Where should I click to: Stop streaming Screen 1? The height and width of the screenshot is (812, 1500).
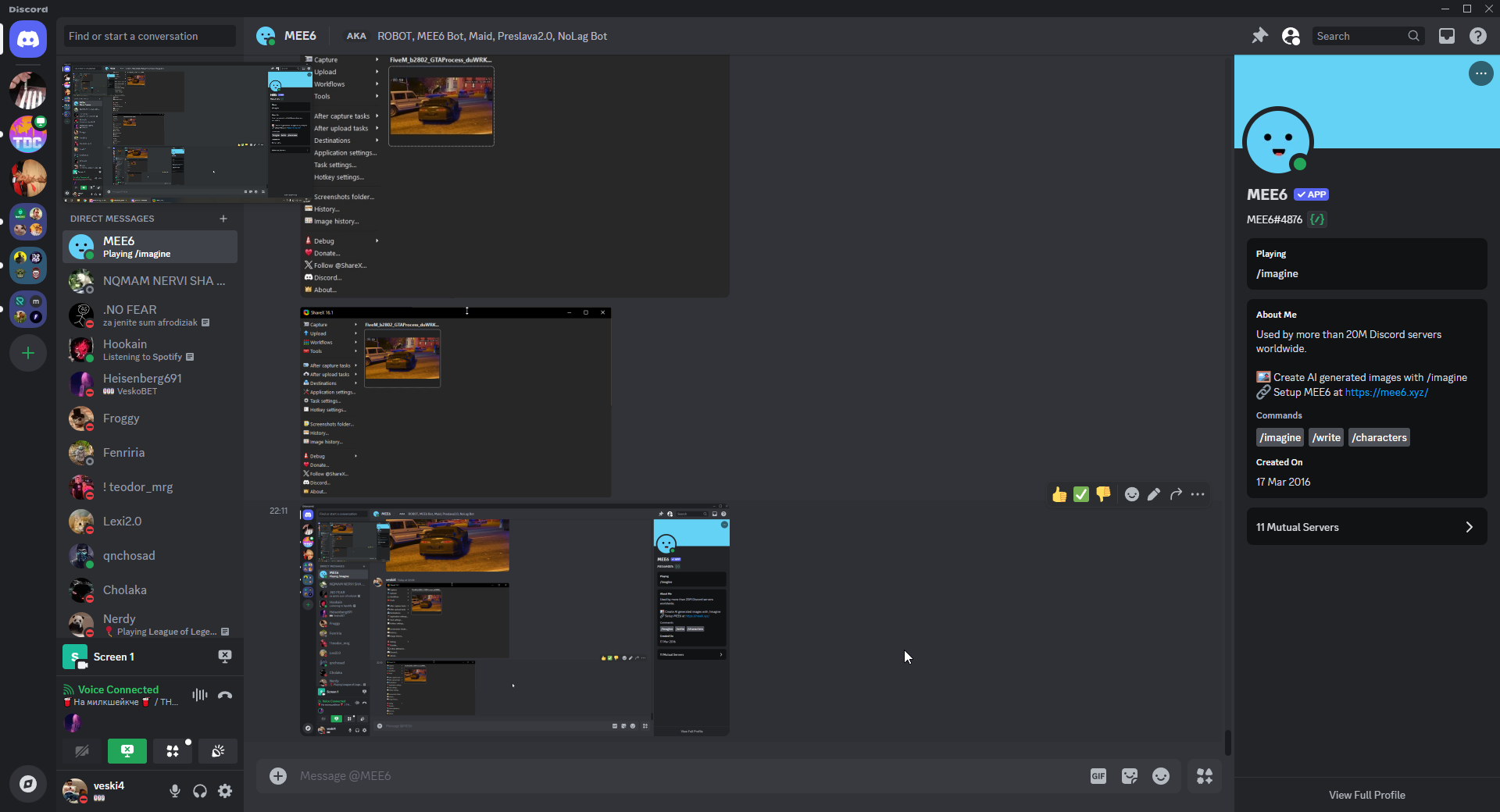tap(225, 657)
